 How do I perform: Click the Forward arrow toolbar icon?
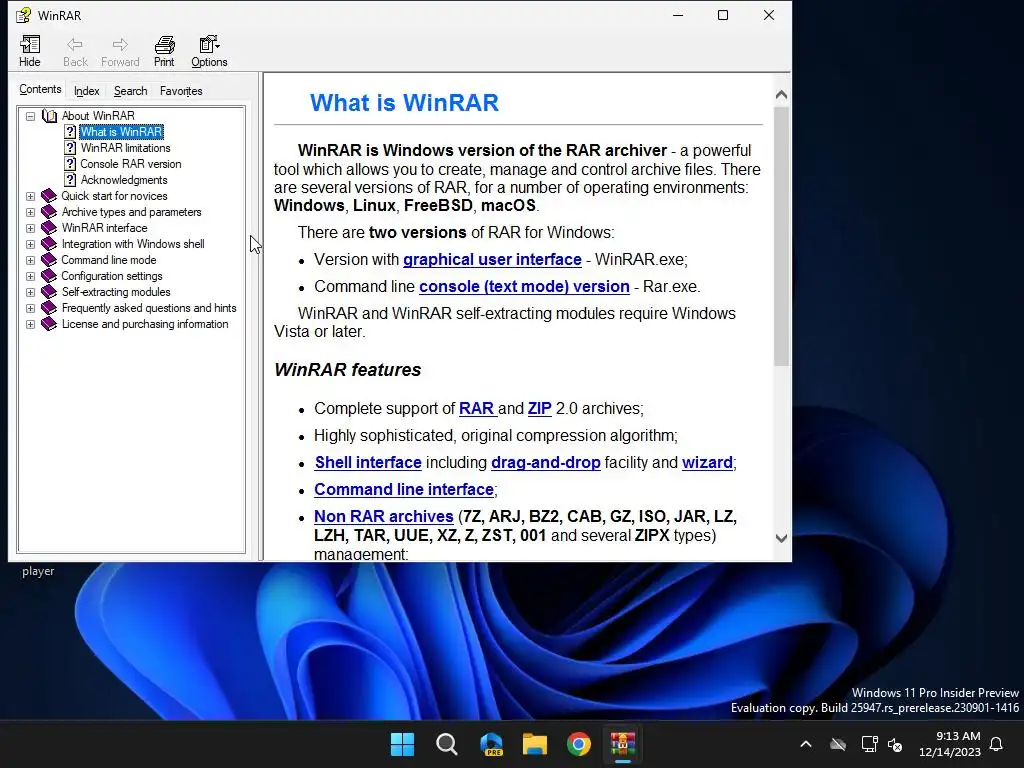point(120,51)
